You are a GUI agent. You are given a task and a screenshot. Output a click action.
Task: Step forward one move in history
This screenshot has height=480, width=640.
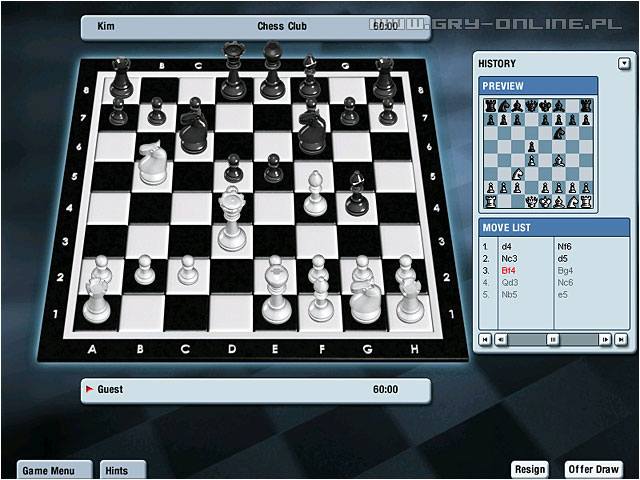coord(605,339)
